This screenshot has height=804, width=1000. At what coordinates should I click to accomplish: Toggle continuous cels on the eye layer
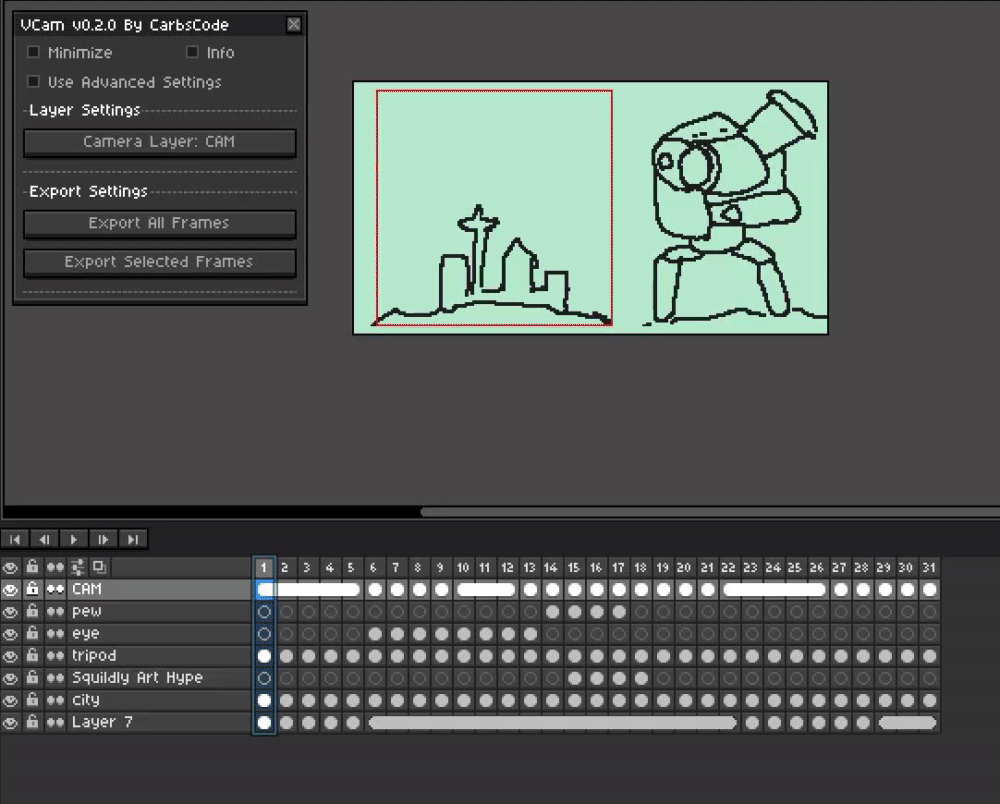tap(55, 634)
